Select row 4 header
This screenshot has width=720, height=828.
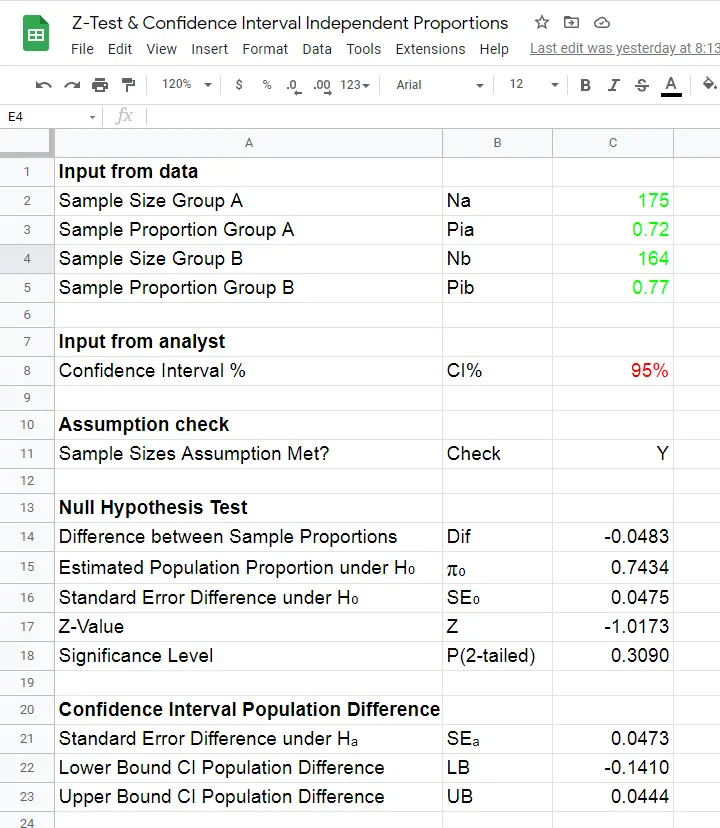click(x=26, y=259)
